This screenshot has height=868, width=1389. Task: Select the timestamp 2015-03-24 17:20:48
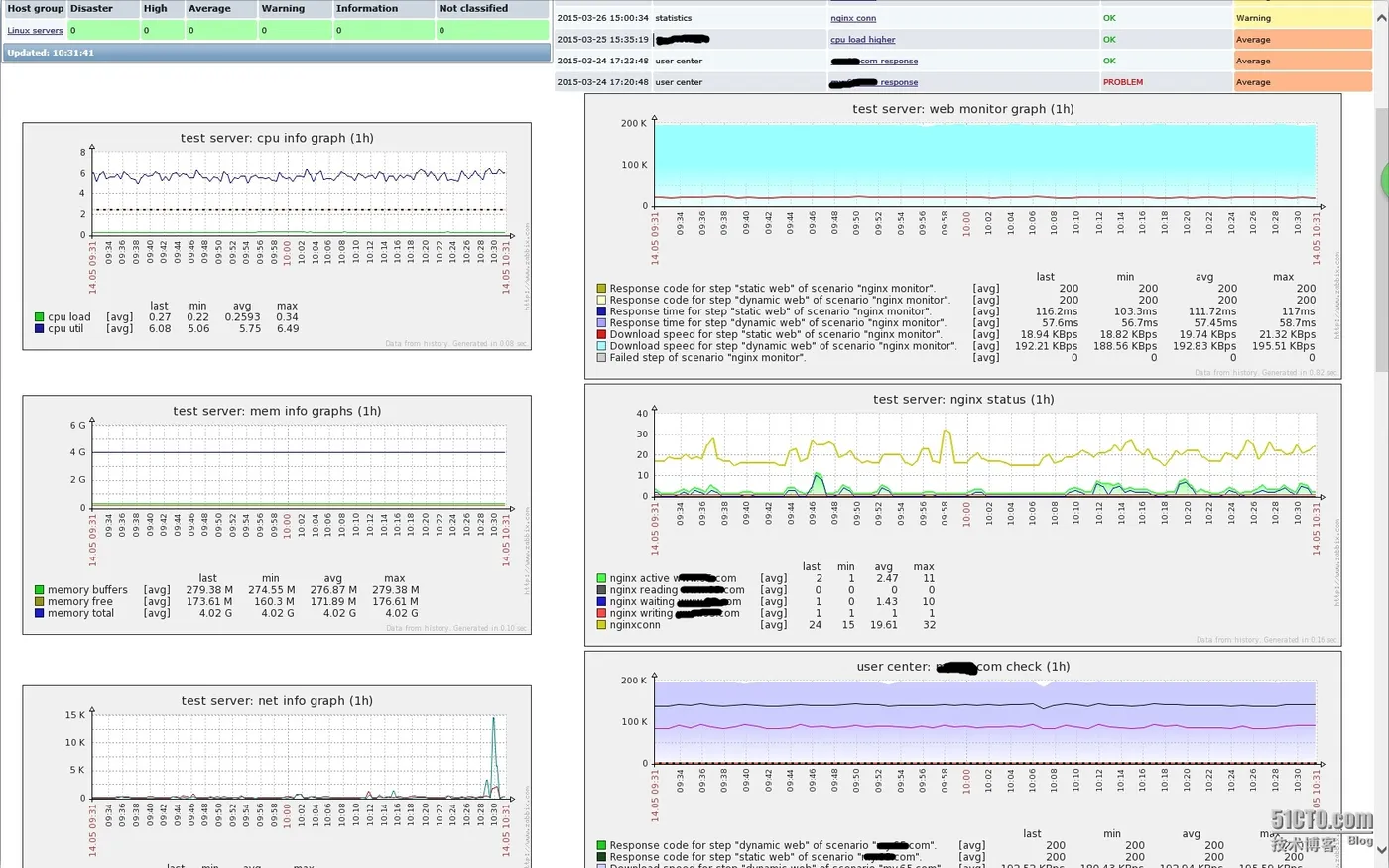[602, 82]
